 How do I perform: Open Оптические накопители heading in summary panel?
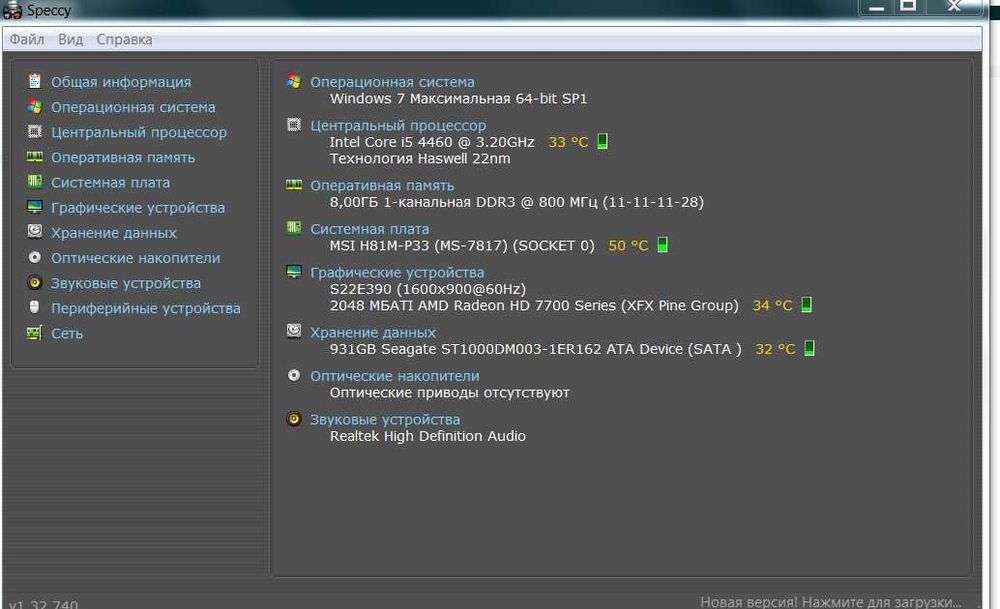point(395,376)
